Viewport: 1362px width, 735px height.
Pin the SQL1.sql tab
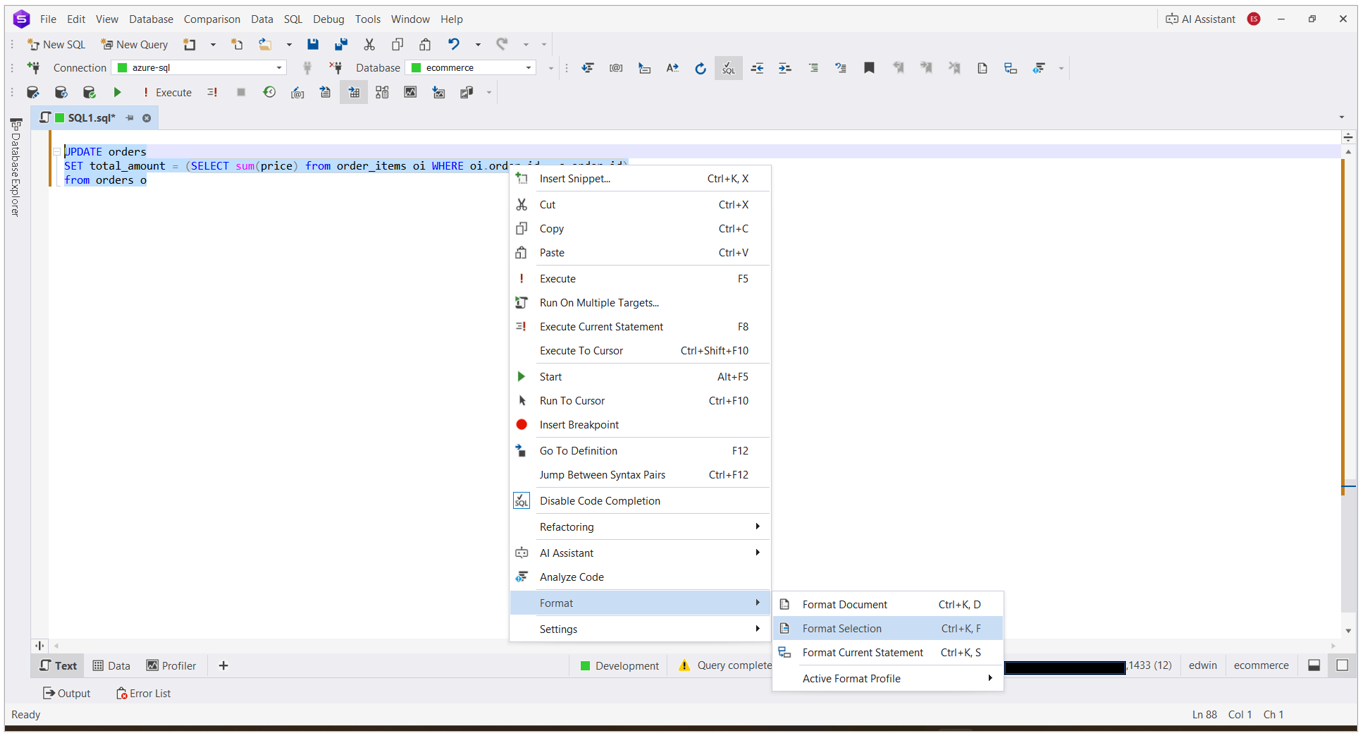click(130, 118)
